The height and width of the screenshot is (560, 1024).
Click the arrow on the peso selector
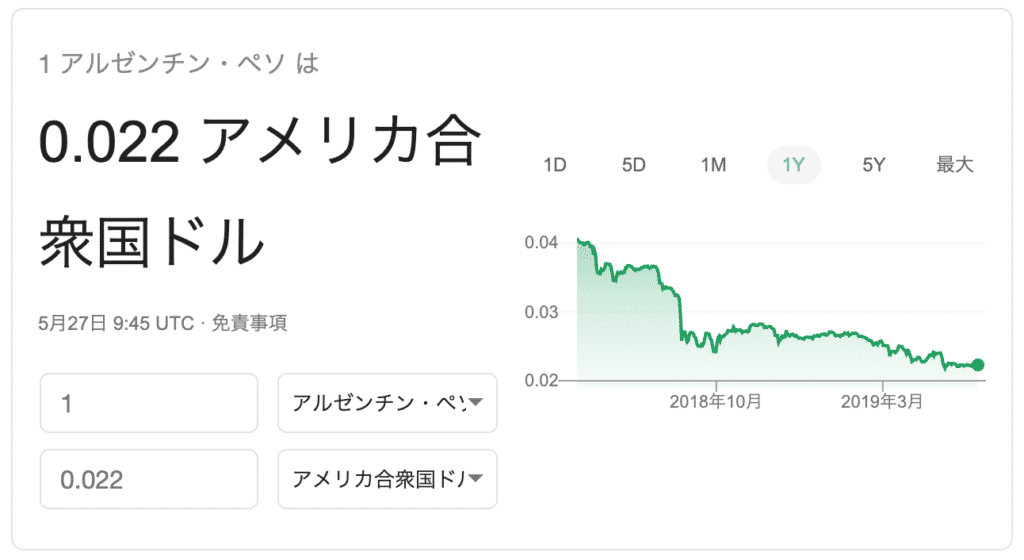(476, 402)
